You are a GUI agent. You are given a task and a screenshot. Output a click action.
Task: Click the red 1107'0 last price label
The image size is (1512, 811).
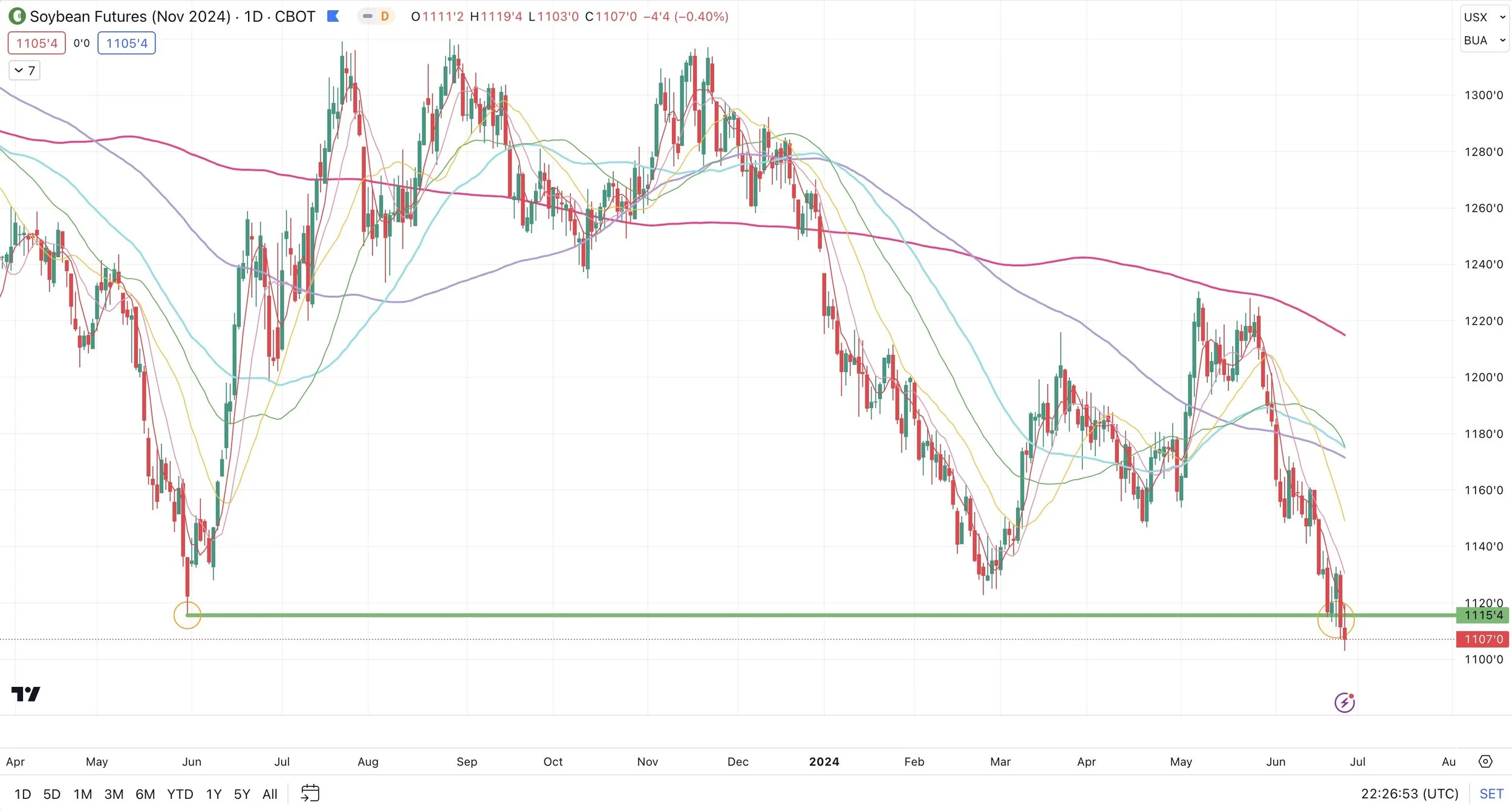1483,639
